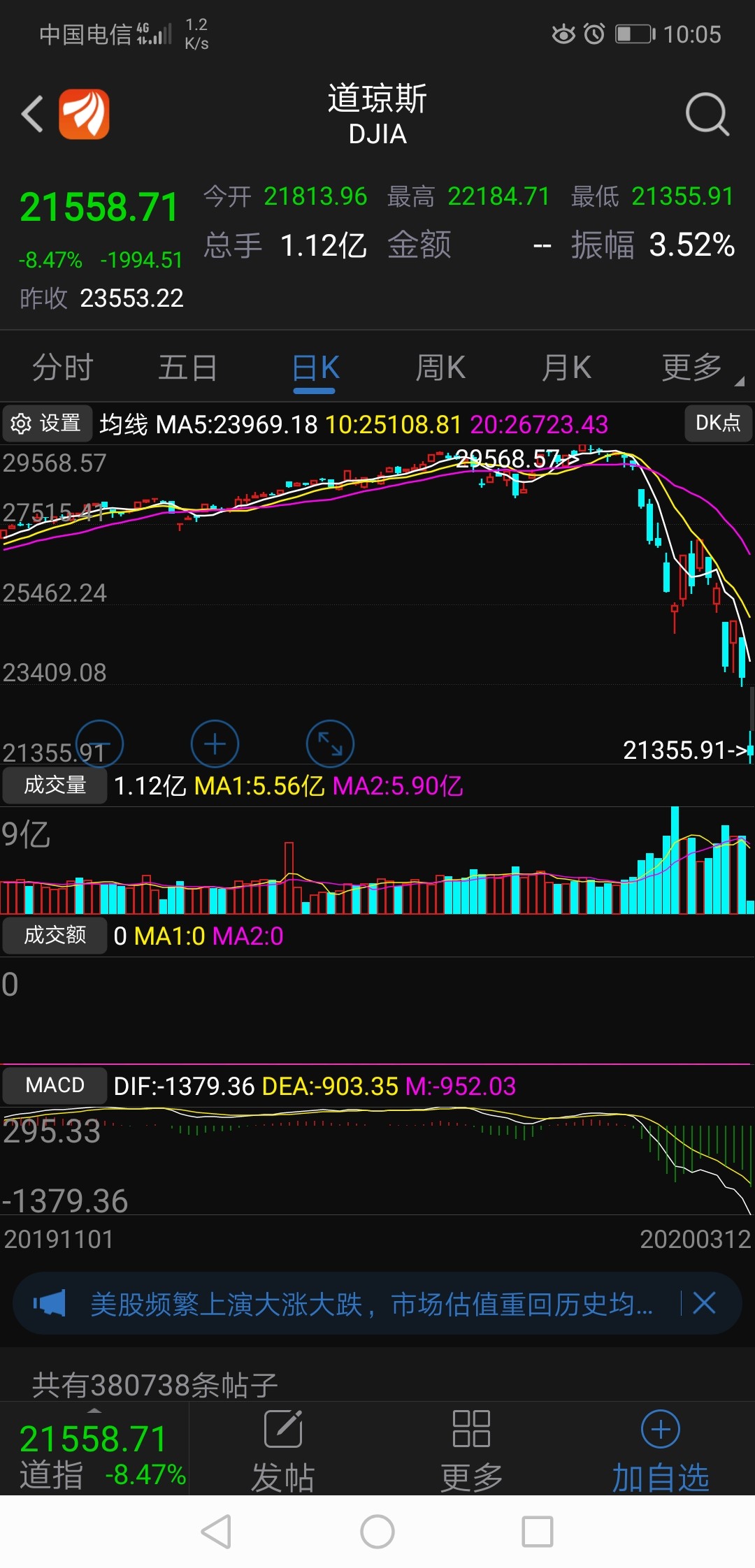The width and height of the screenshot is (755, 1568).
Task: Tap the 道琼斯 DJIA title
Action: 377,114
